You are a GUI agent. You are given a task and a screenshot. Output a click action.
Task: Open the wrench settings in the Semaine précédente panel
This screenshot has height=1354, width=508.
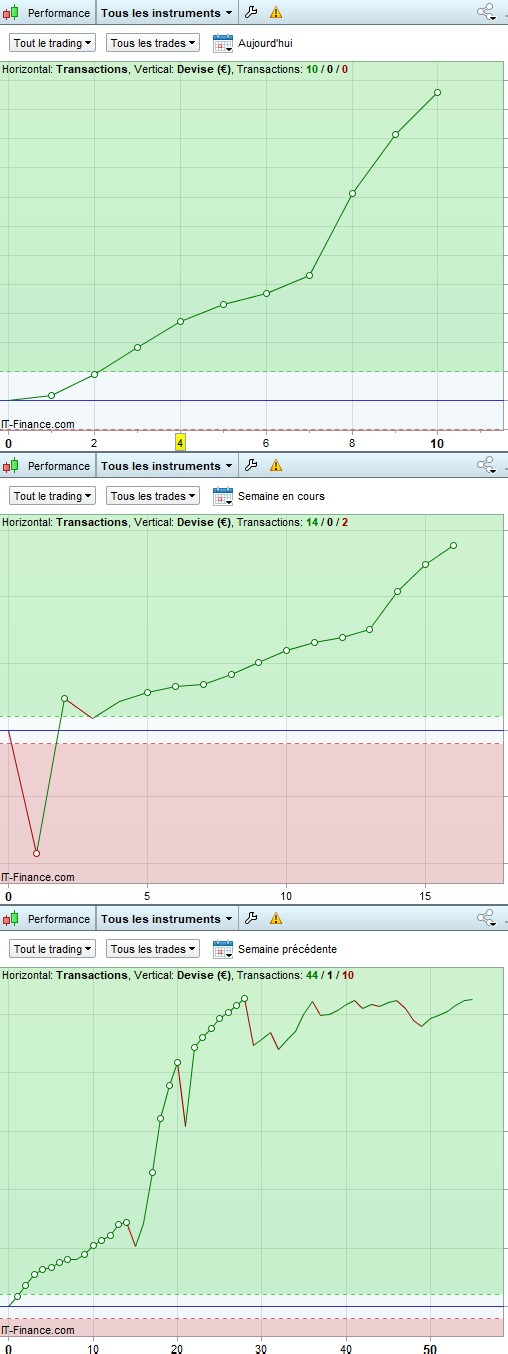tap(252, 918)
